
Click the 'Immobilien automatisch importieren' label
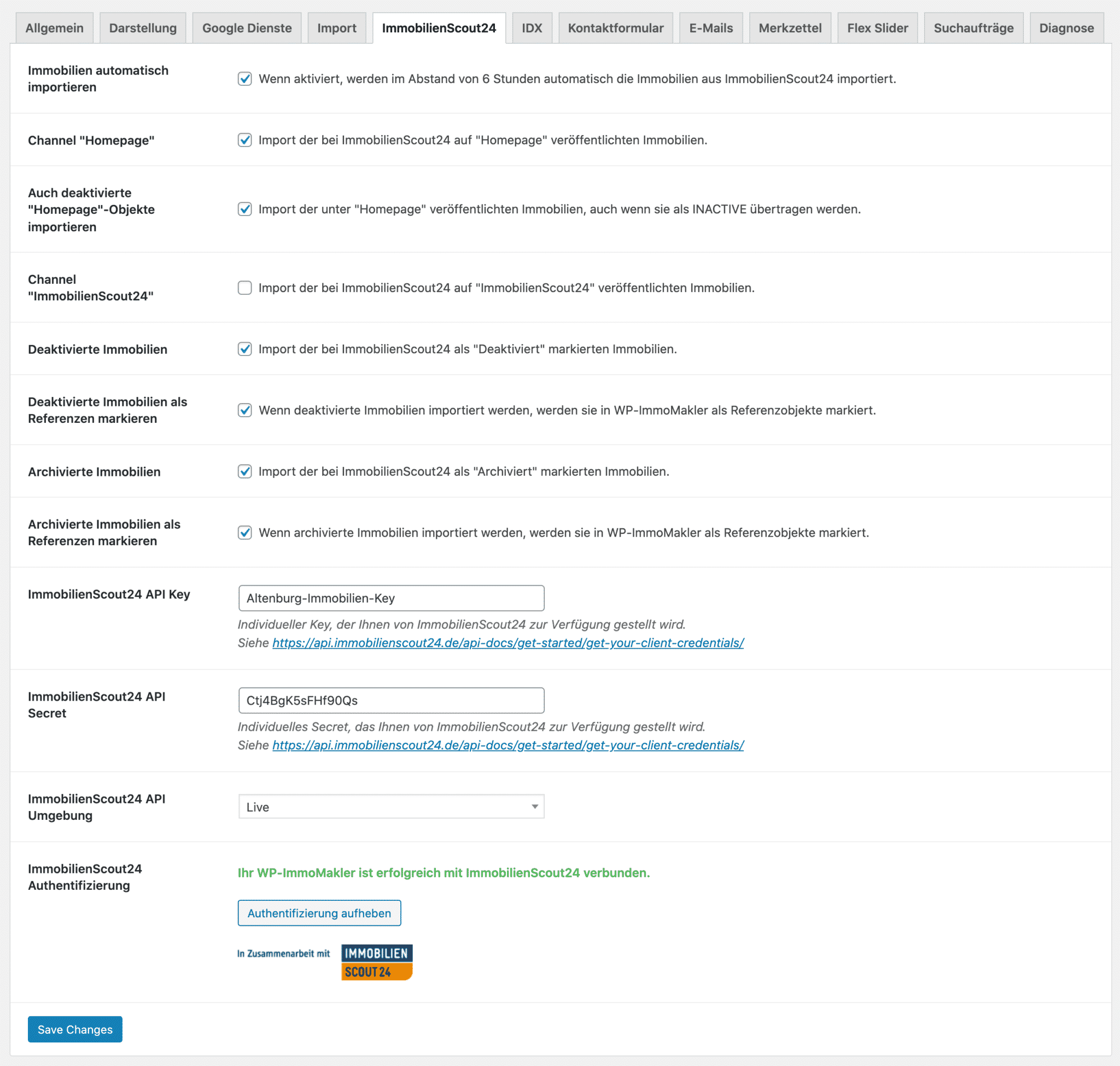point(98,78)
